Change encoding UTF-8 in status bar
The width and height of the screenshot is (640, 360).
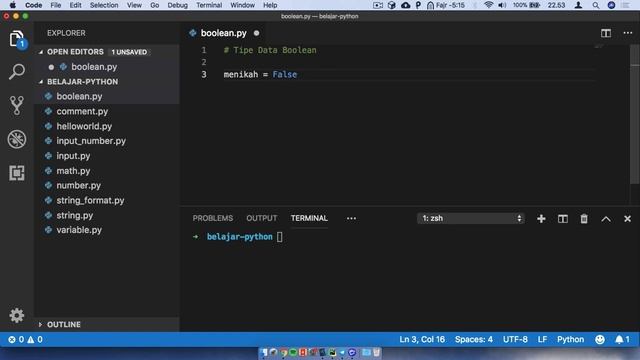pyautogui.click(x=515, y=339)
